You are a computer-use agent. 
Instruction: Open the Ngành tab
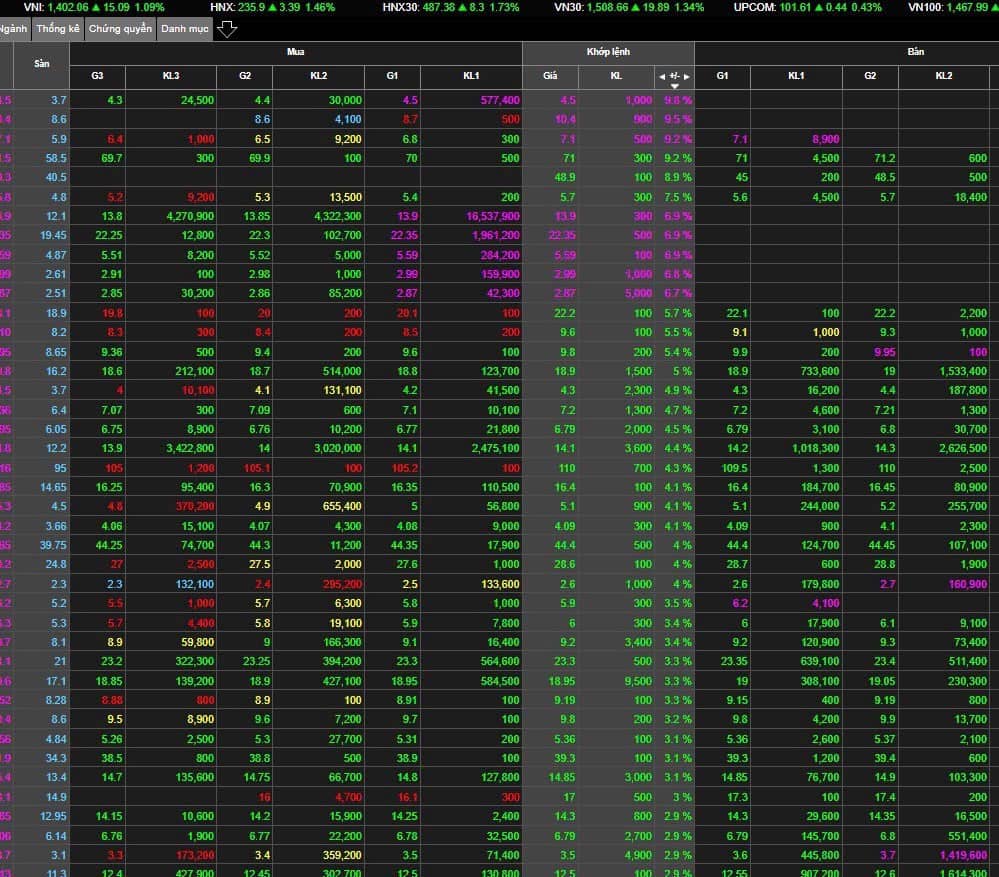tap(14, 29)
